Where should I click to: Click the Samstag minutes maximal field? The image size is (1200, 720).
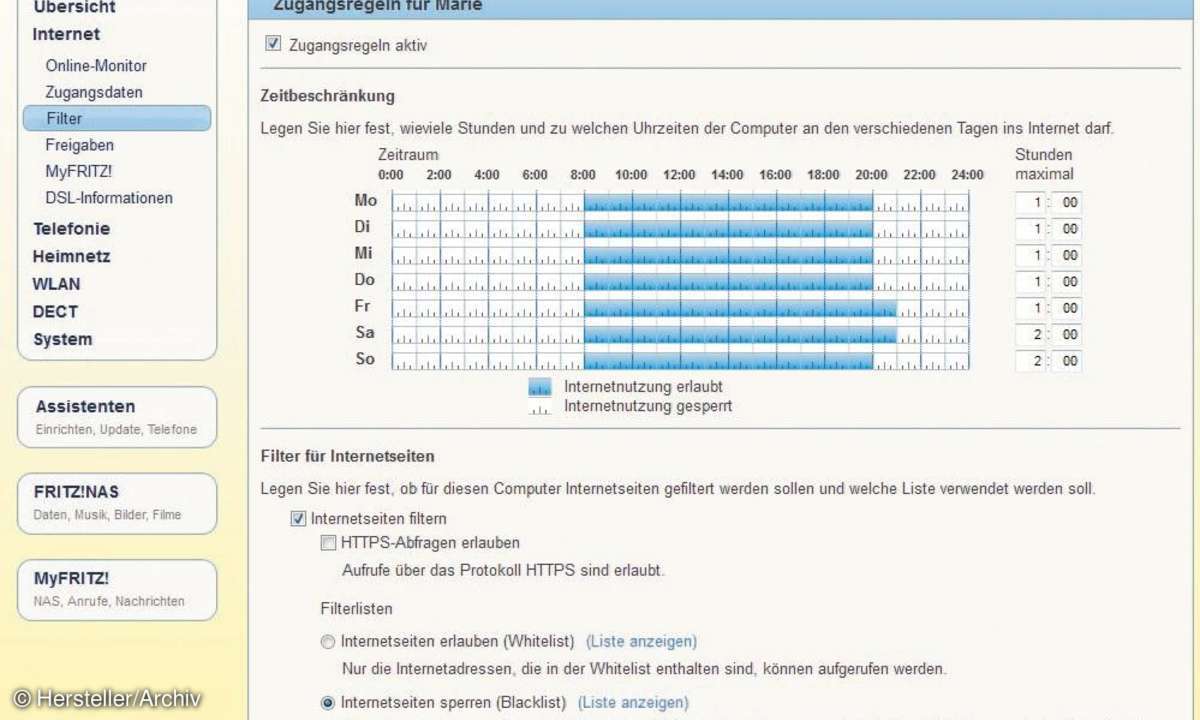1066,335
